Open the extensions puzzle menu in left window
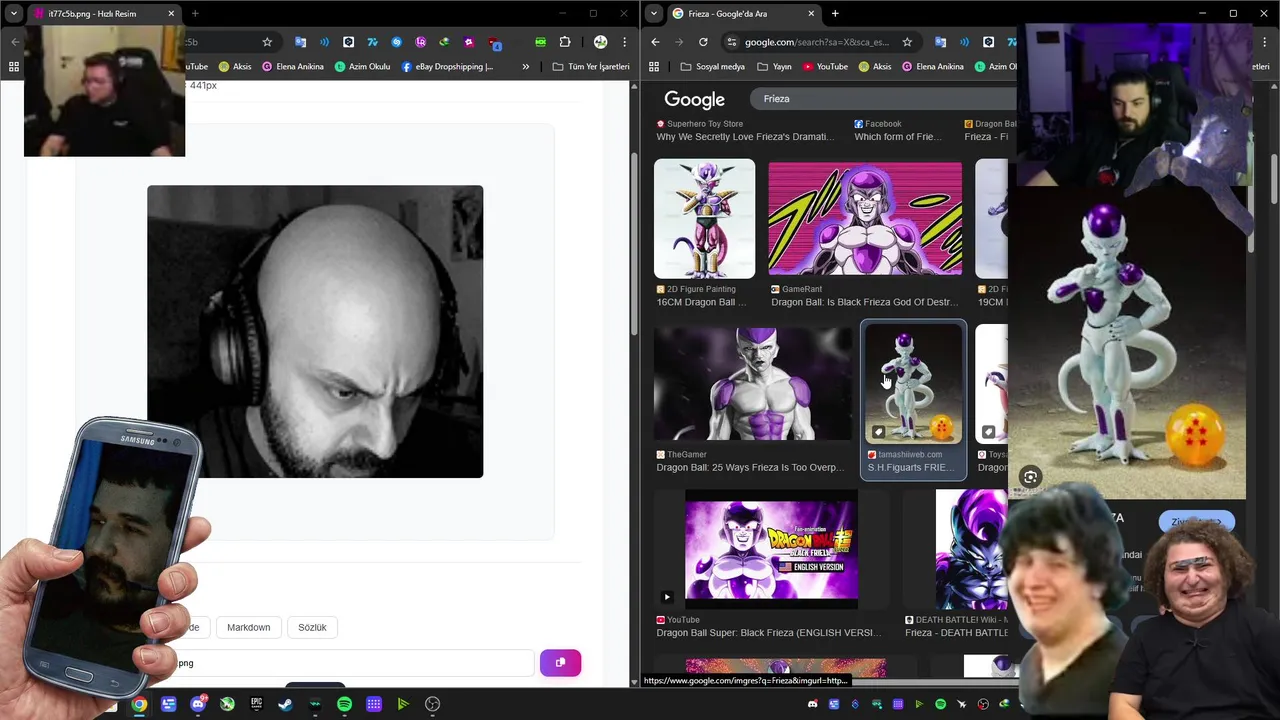This screenshot has height=720, width=1280. (565, 42)
